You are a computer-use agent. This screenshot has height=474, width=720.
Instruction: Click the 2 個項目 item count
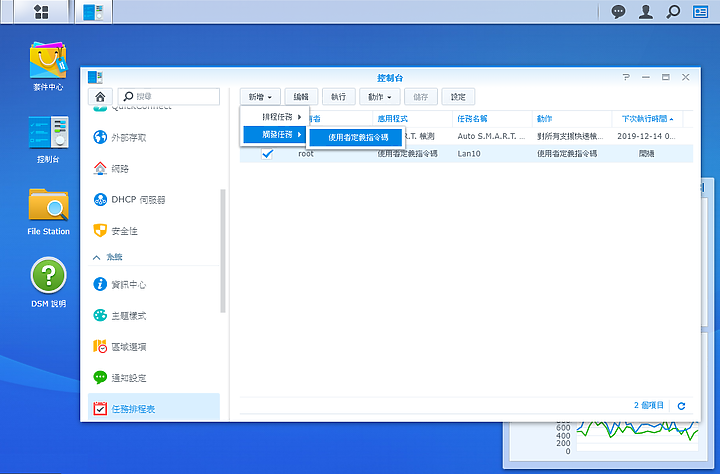[x=649, y=405]
